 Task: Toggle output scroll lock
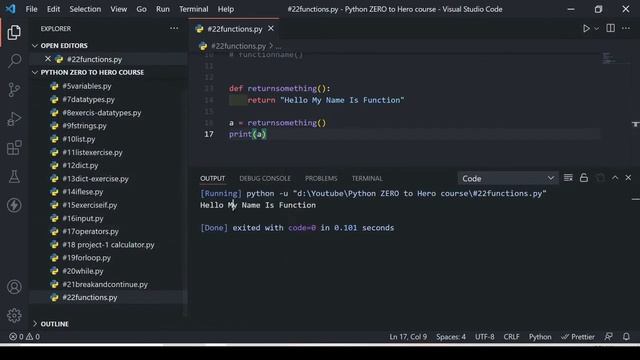pos(584,178)
